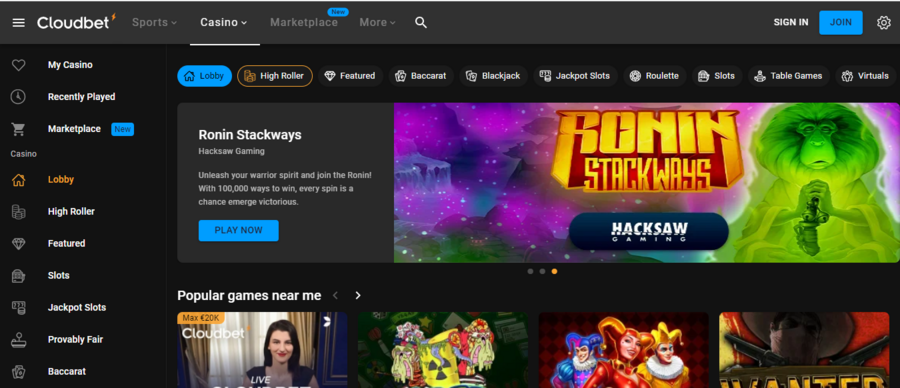Expand the Casino dropdown

[224, 22]
